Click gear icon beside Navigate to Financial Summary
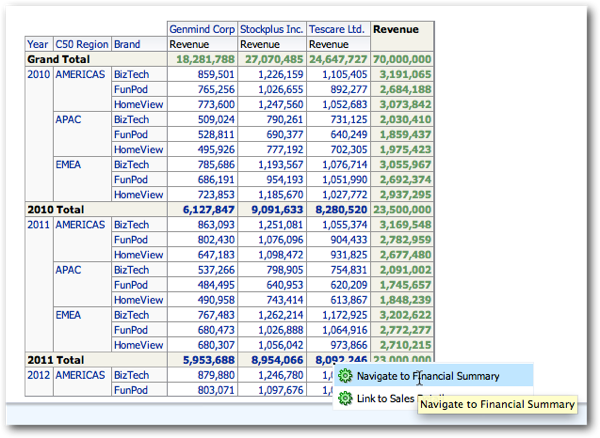Screen dimensions: 600x438 pos(345,376)
